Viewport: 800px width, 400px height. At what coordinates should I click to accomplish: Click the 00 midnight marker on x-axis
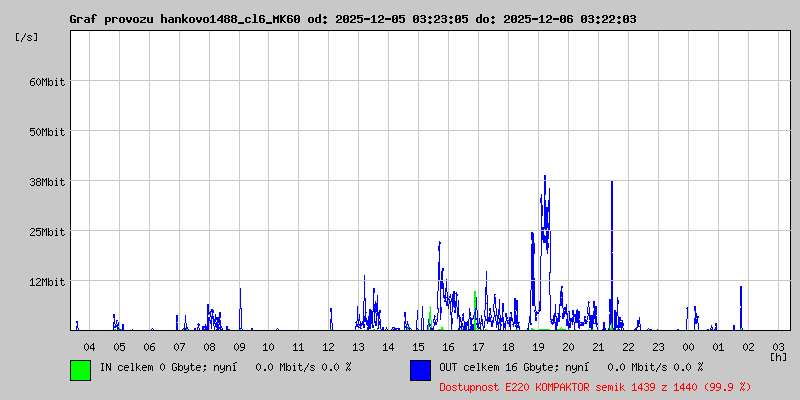click(688, 346)
